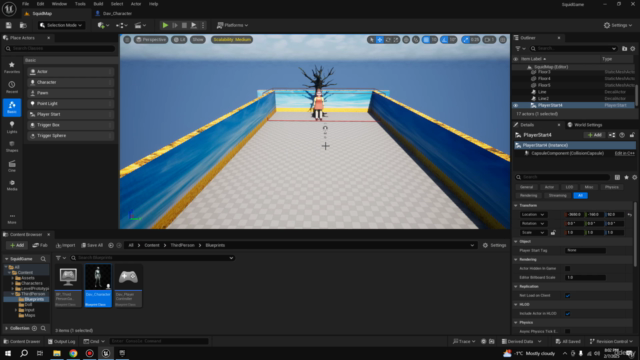Select the Media category icon
The image size is (640, 360).
coord(12,185)
